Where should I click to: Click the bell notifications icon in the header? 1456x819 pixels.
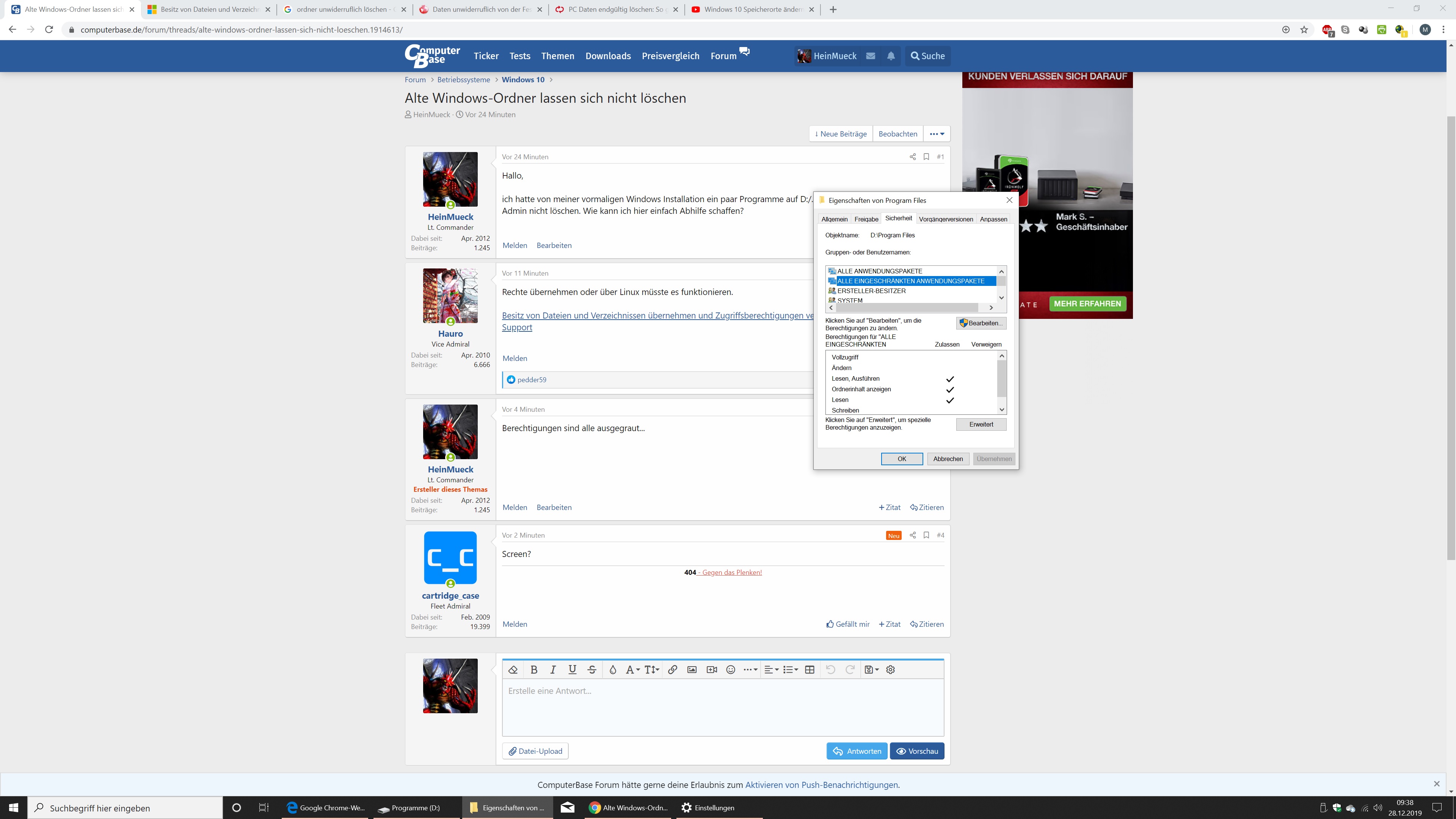click(x=891, y=56)
